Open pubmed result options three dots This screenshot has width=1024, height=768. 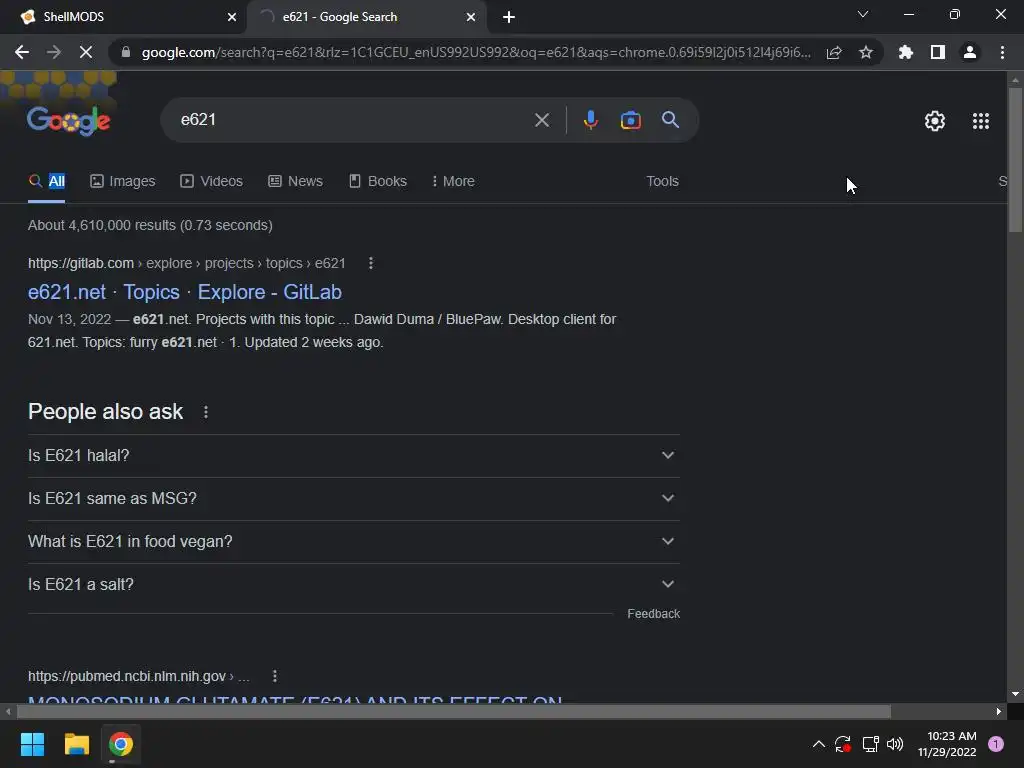pyautogui.click(x=275, y=677)
